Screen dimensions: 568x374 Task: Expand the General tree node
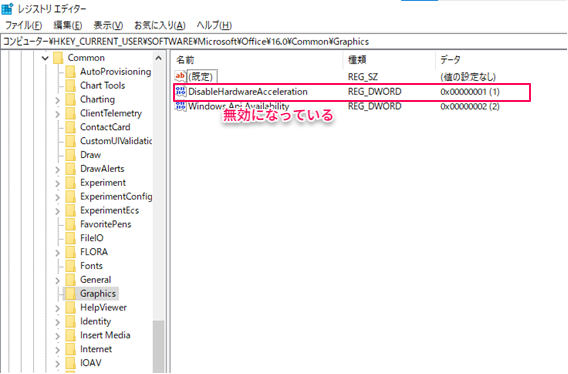[x=58, y=280]
